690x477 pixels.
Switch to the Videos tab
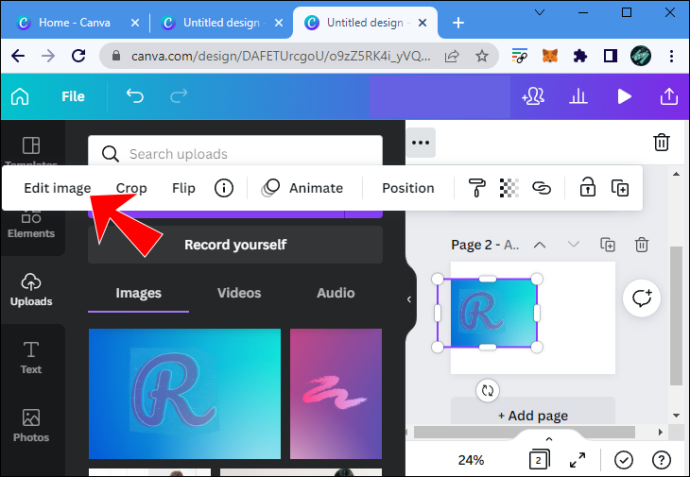click(239, 293)
